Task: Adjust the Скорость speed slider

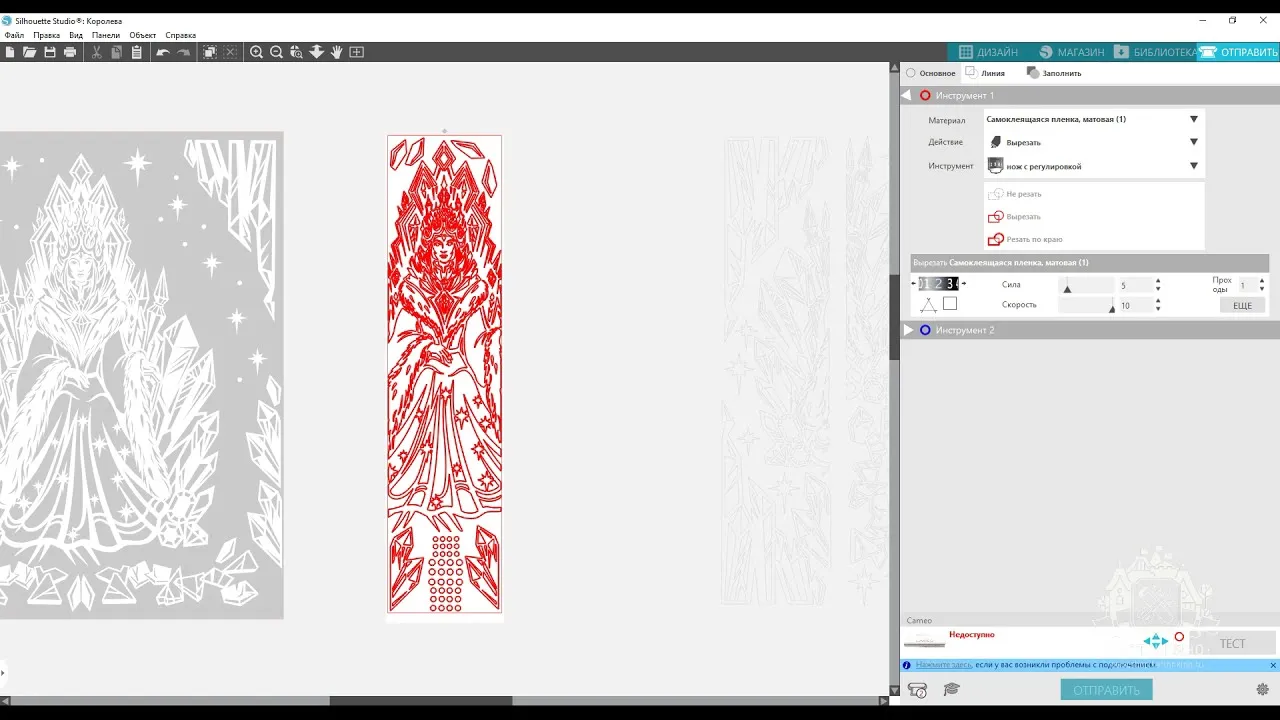Action: point(1085,305)
